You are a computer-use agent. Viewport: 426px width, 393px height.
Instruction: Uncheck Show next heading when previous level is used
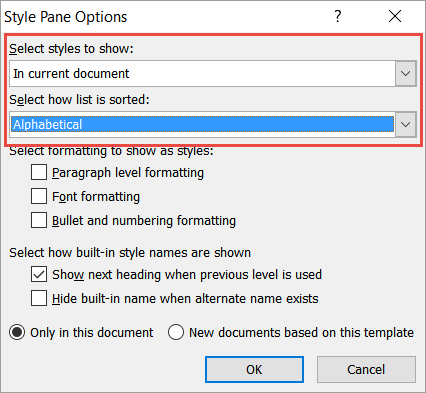pyautogui.click(x=39, y=274)
